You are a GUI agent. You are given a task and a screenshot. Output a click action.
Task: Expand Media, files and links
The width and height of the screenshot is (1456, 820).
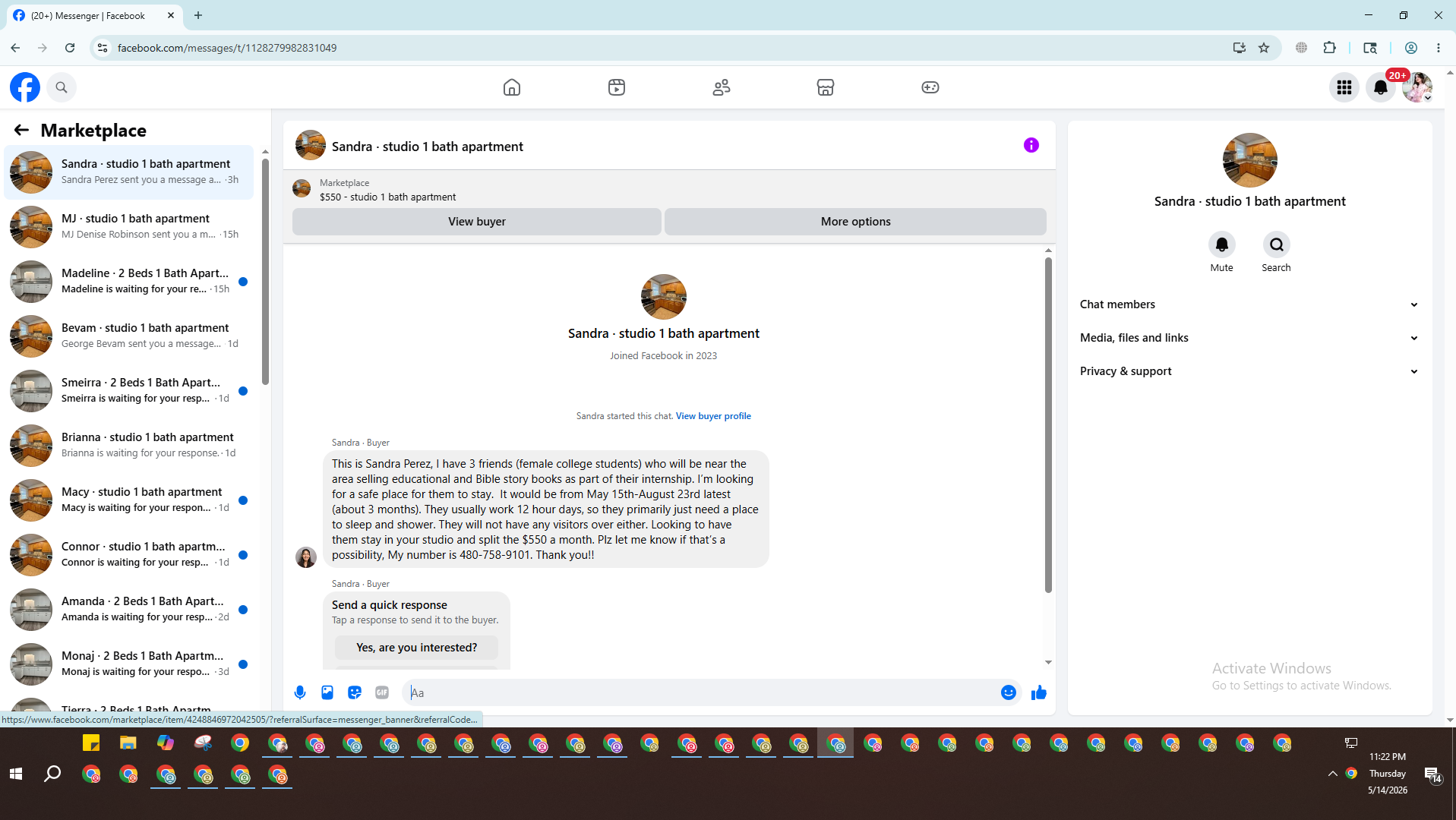tap(1249, 338)
